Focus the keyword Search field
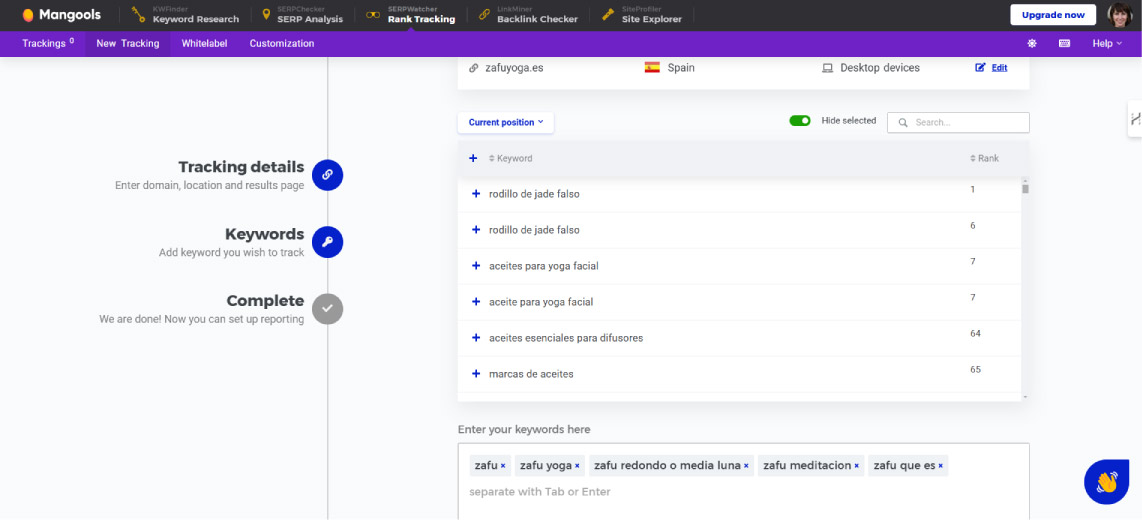The width and height of the screenshot is (1142, 520). pyautogui.click(x=958, y=122)
